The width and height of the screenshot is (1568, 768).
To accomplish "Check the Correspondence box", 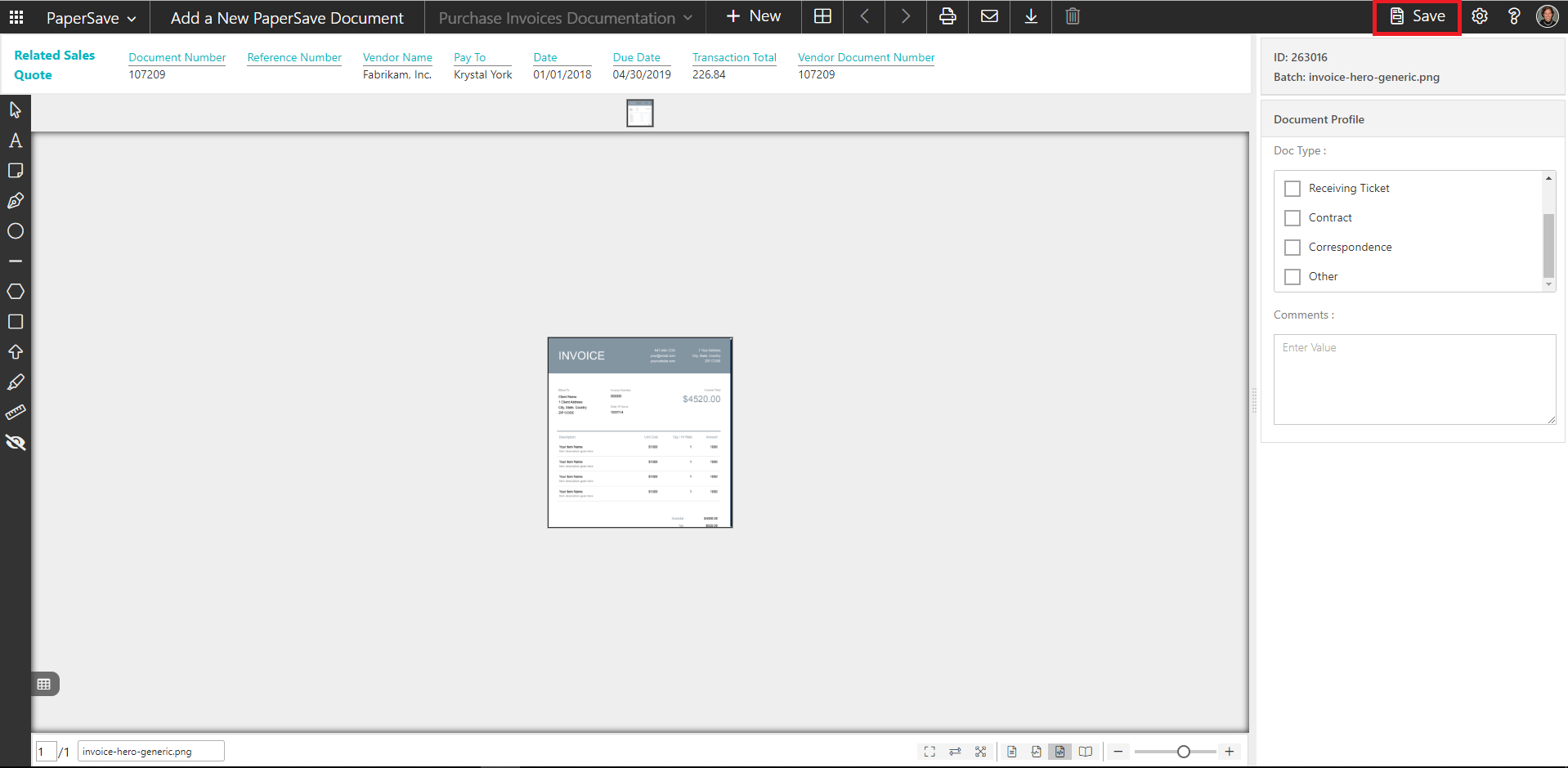I will click(x=1292, y=248).
